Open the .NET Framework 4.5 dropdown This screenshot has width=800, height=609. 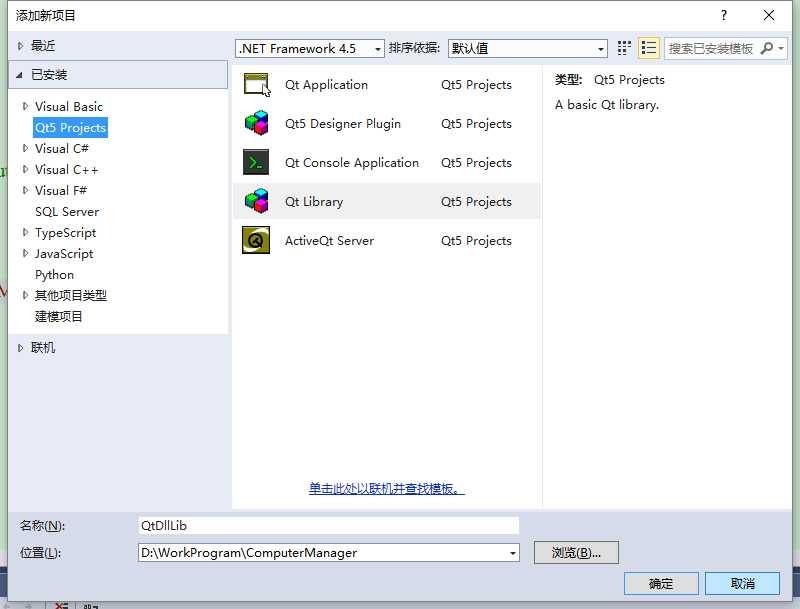pos(310,48)
